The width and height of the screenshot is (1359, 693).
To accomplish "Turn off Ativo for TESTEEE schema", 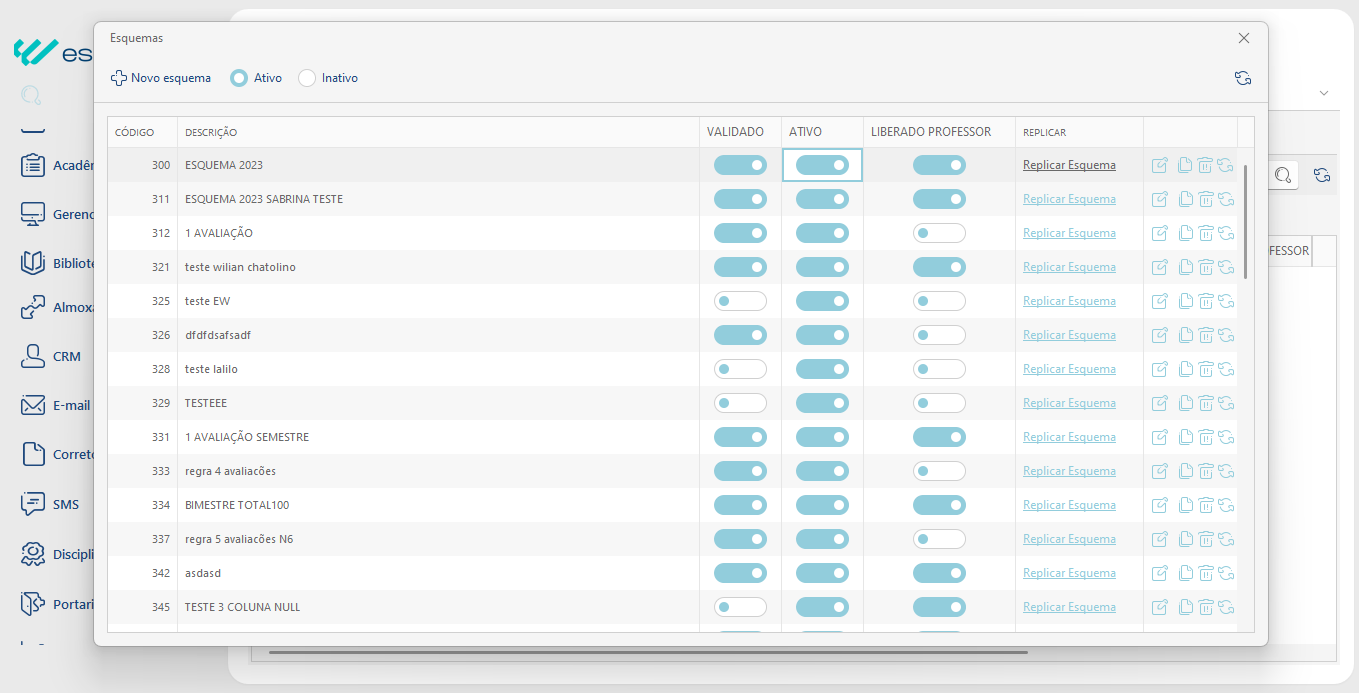I will [822, 403].
